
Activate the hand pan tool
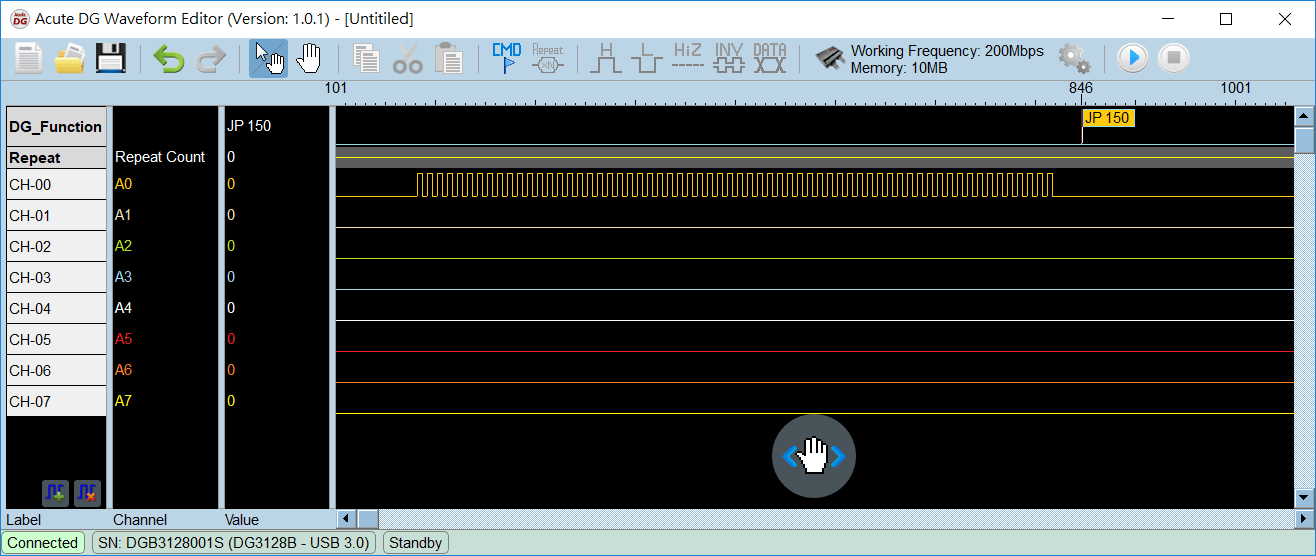[x=309, y=59]
